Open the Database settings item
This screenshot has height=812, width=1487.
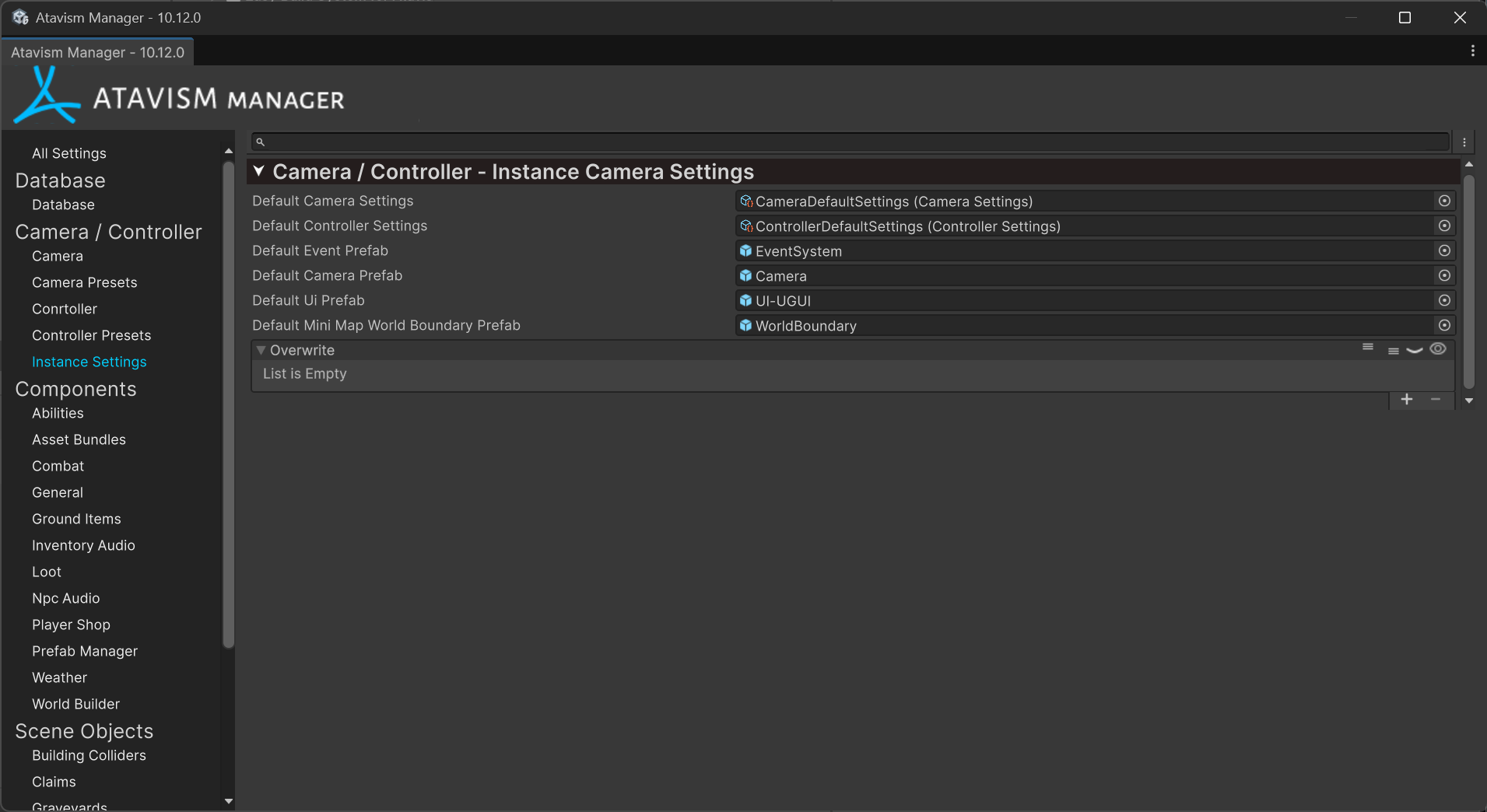tap(63, 205)
